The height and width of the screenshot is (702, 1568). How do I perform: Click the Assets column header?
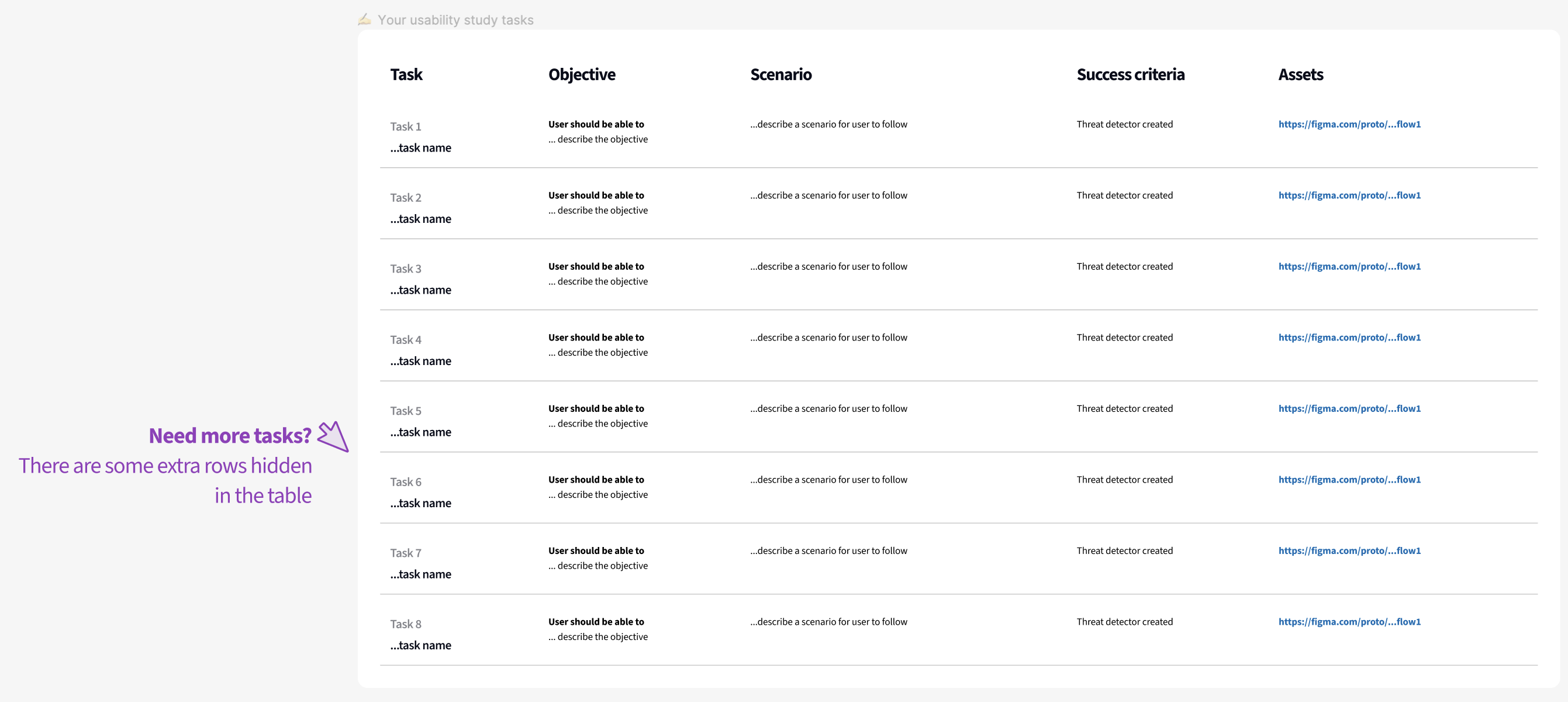pyautogui.click(x=1300, y=74)
